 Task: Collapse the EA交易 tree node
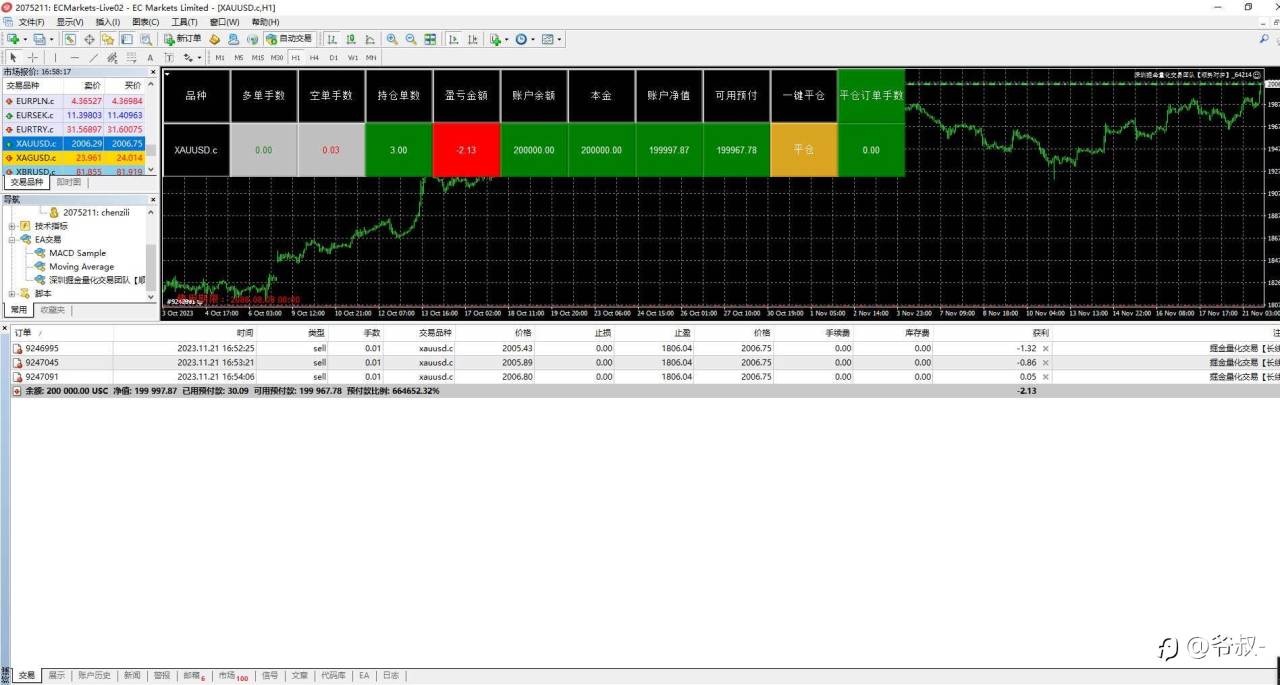click(13, 240)
